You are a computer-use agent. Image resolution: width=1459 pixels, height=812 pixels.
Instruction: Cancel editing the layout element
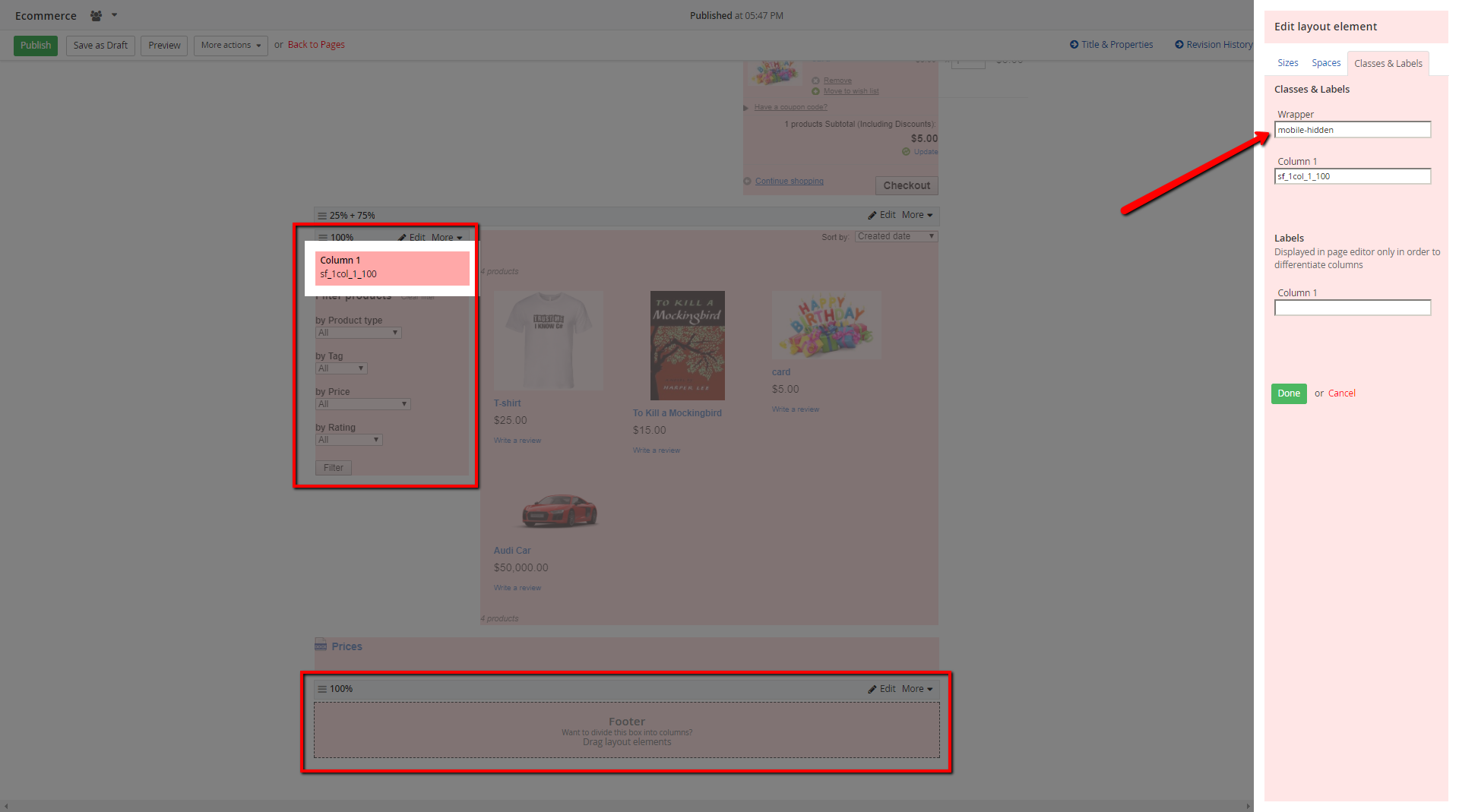point(1341,393)
